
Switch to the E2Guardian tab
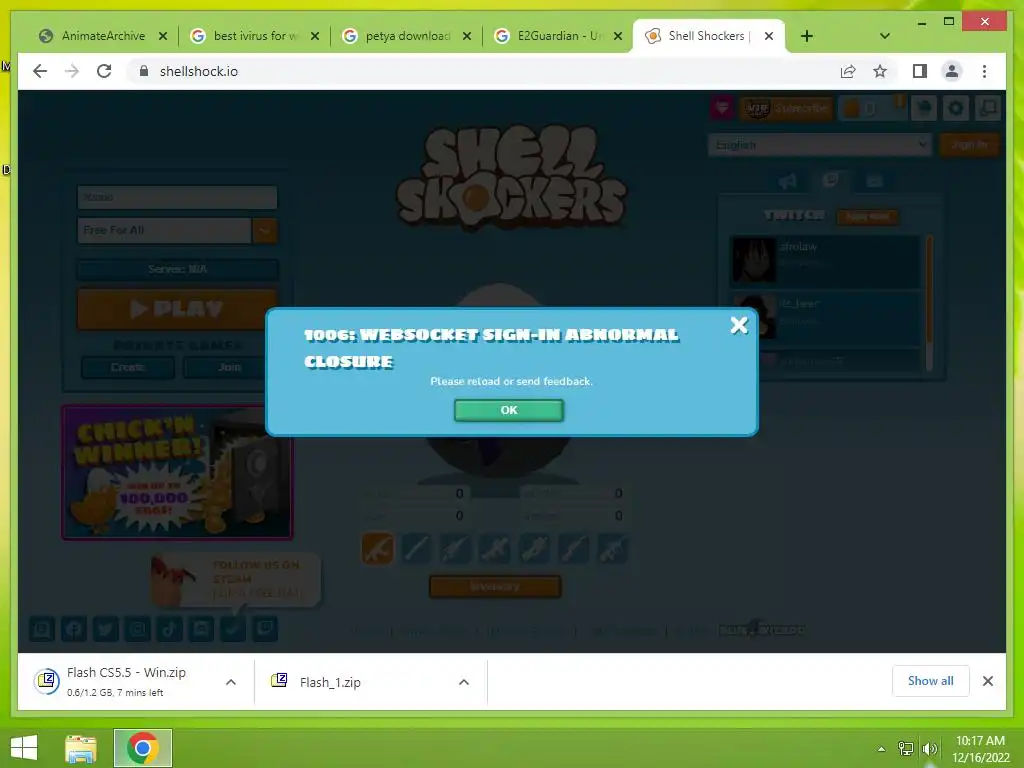pyautogui.click(x=559, y=36)
